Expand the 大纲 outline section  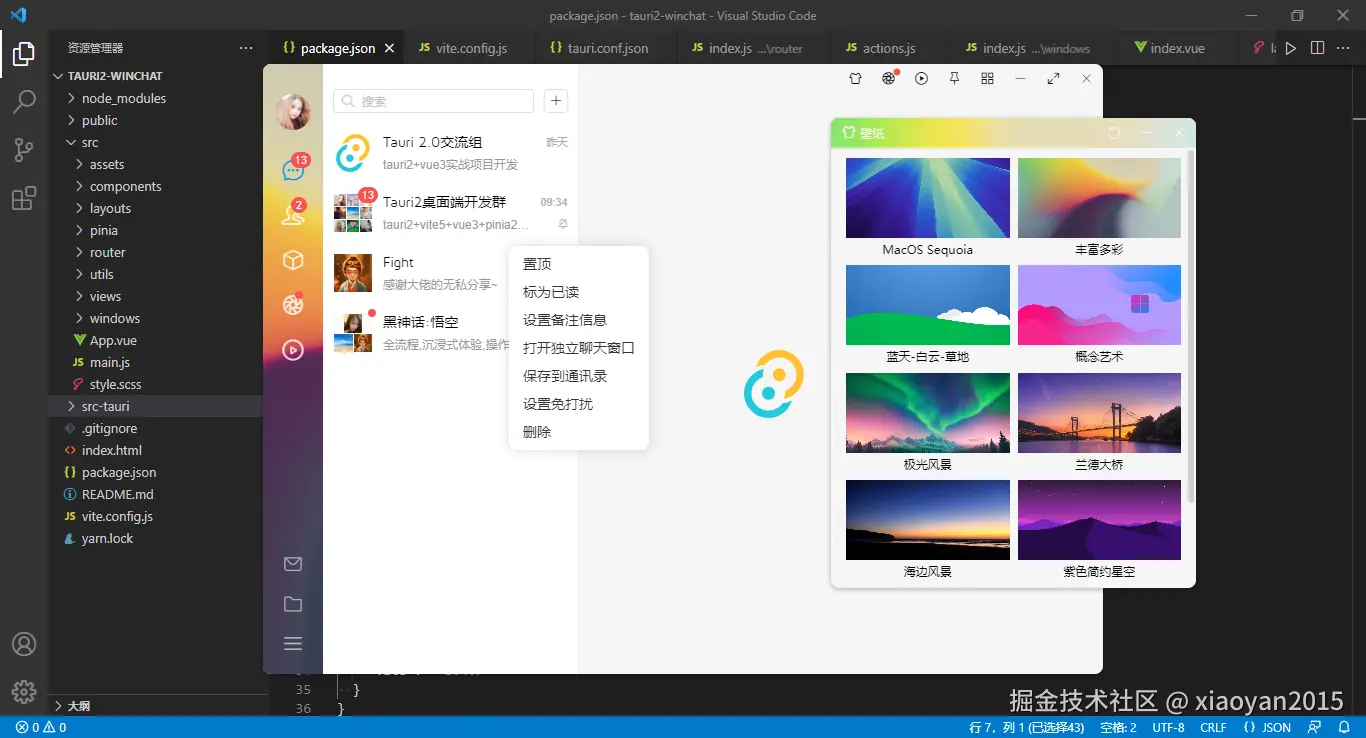[x=80, y=705]
